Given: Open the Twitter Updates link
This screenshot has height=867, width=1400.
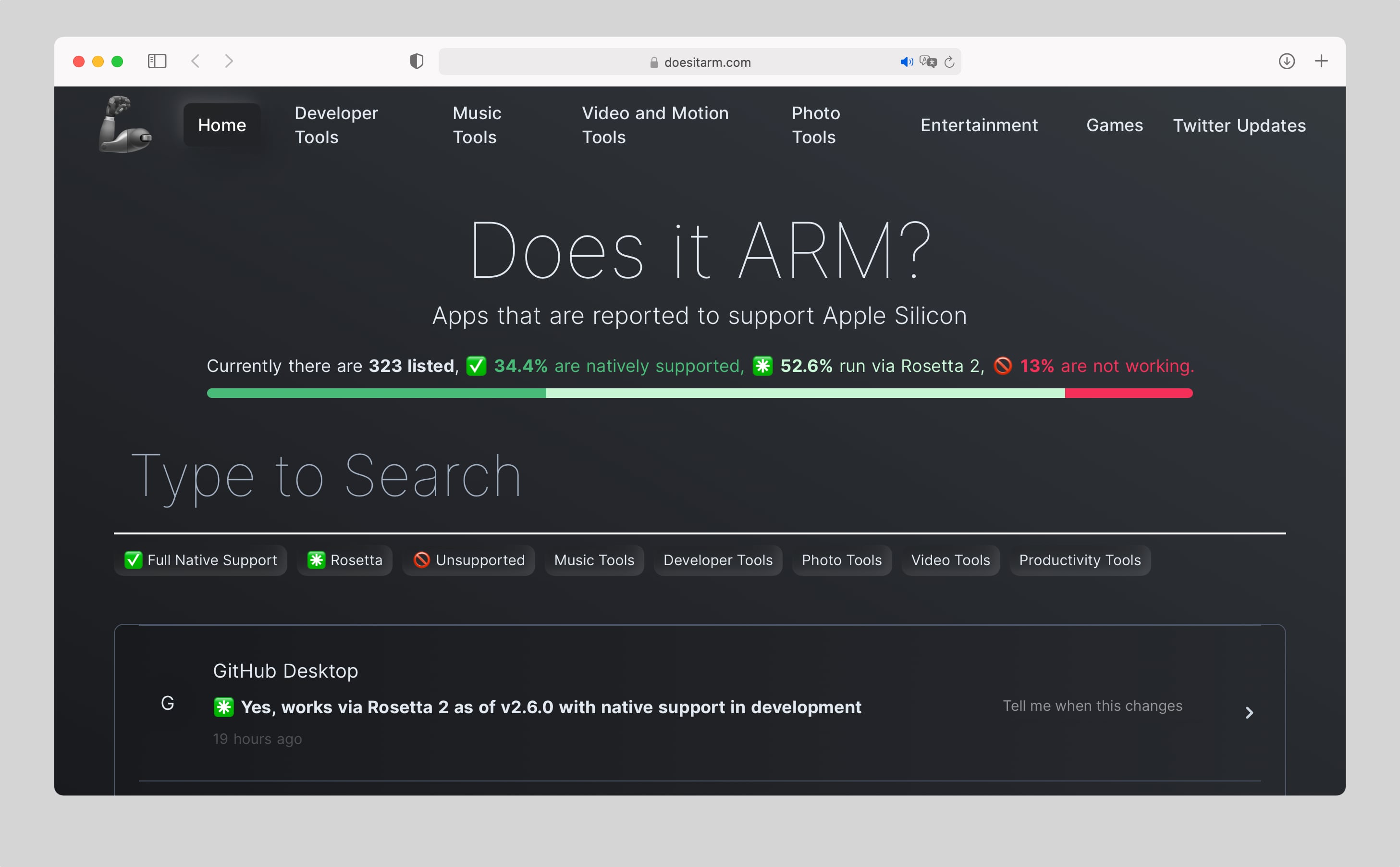Looking at the screenshot, I should tap(1239, 125).
